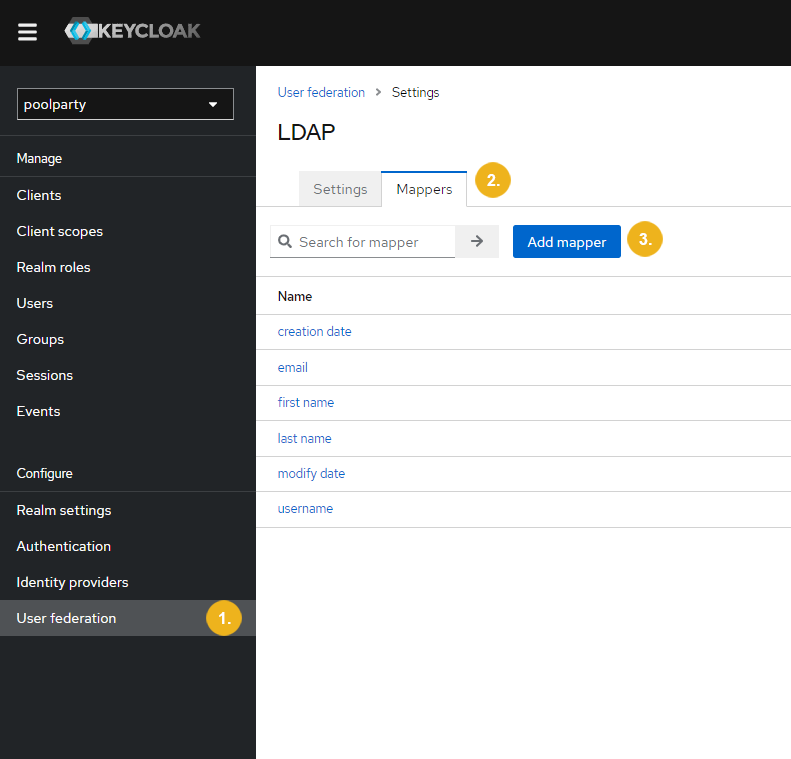791x759 pixels.
Task: Open the first name mapper
Action: tap(305, 402)
